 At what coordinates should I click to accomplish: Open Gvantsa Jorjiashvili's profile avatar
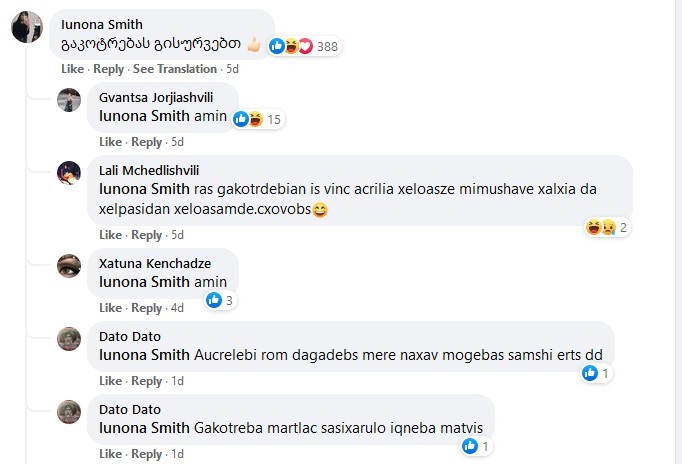tap(69, 100)
